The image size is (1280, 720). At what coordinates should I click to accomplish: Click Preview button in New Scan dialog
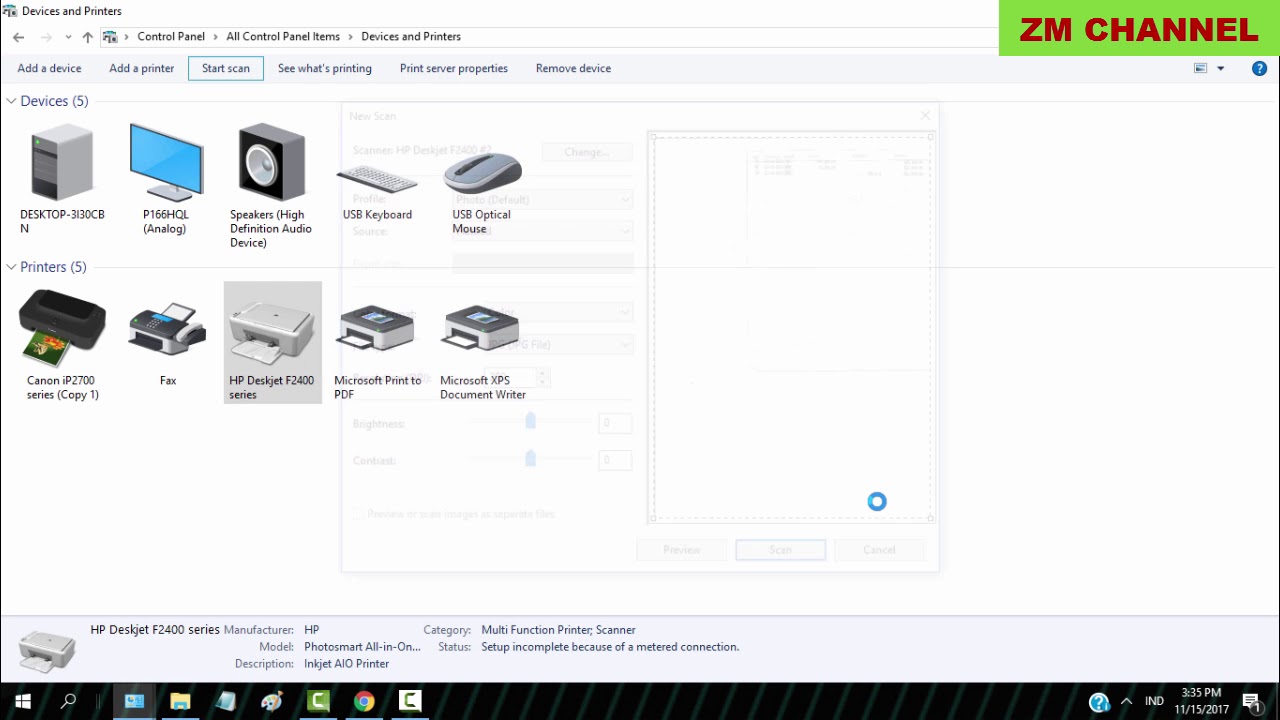682,550
